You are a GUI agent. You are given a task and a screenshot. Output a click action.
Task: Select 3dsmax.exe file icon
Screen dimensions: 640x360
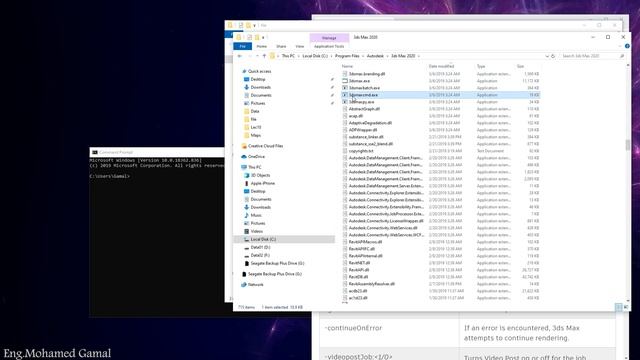(345, 81)
